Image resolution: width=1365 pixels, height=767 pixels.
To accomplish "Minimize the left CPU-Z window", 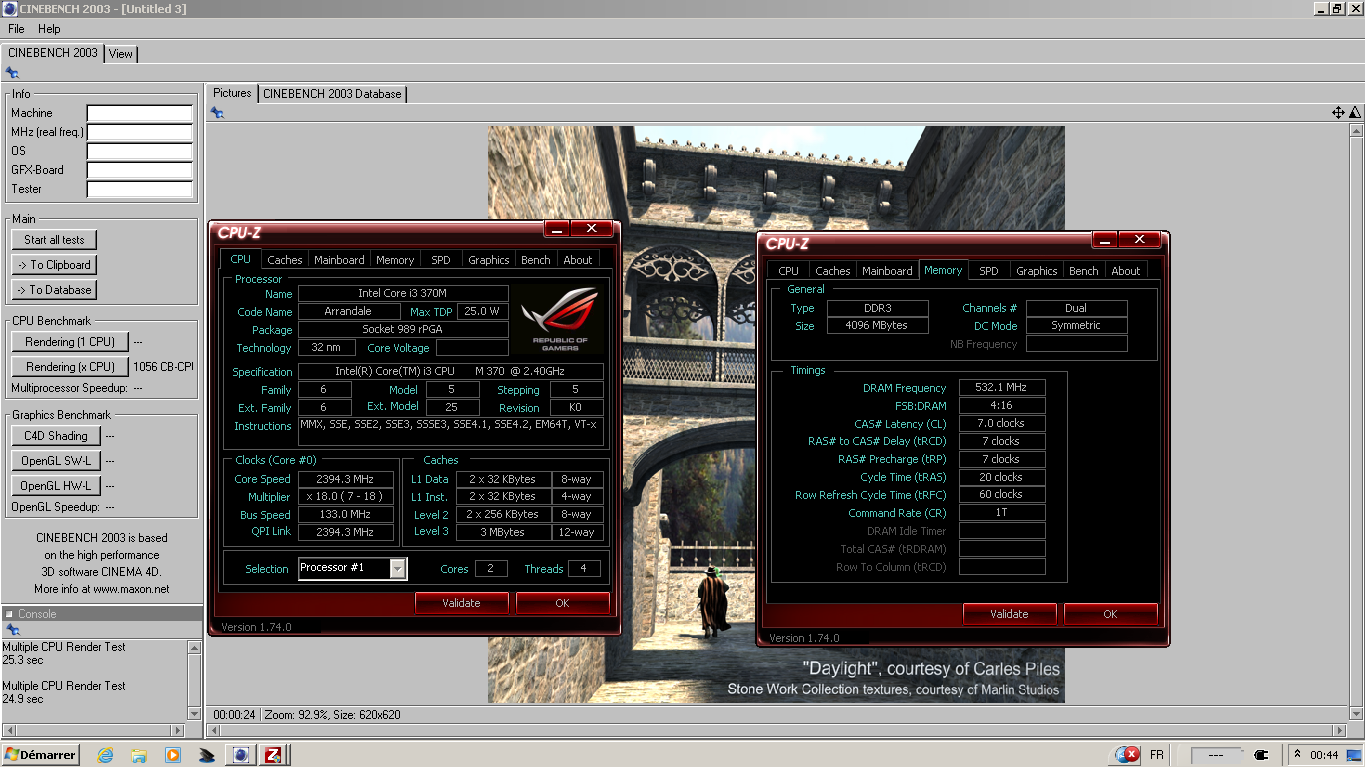I will click(558, 229).
